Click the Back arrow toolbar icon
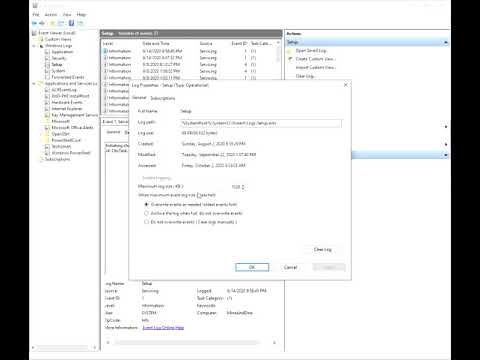 point(34,23)
